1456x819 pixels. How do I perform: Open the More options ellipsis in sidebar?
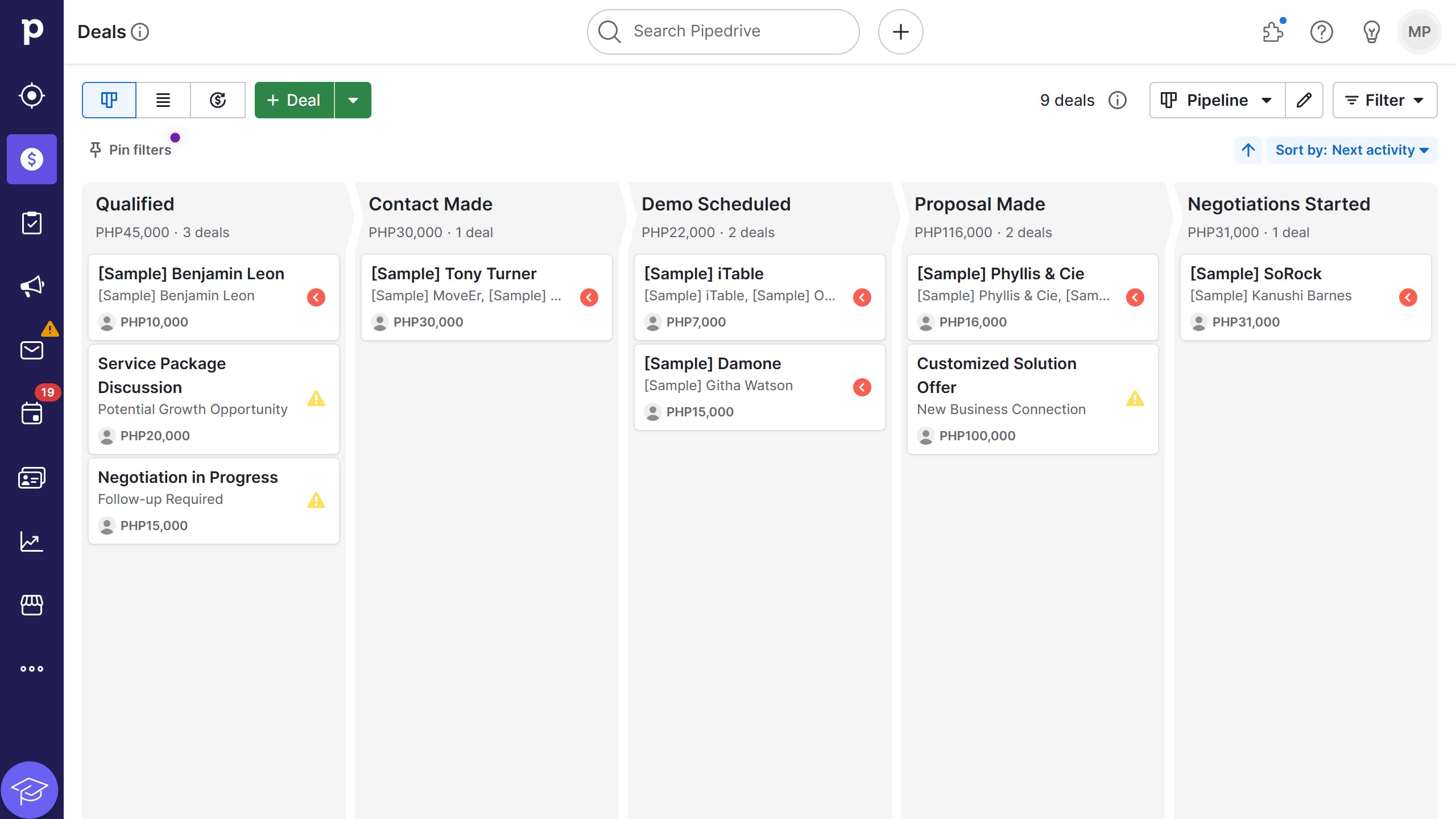coord(32,668)
